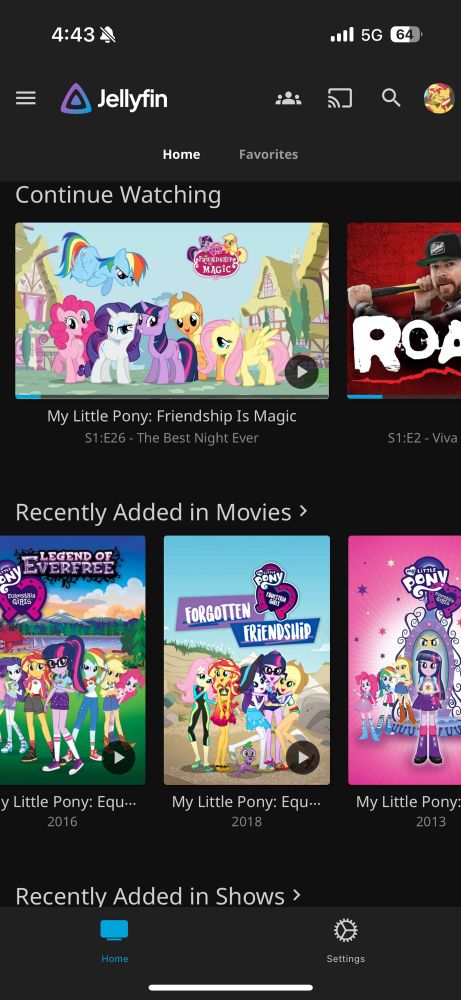This screenshot has width=461, height=1000.
Task: Select the Home tab at top
Action: tap(181, 154)
